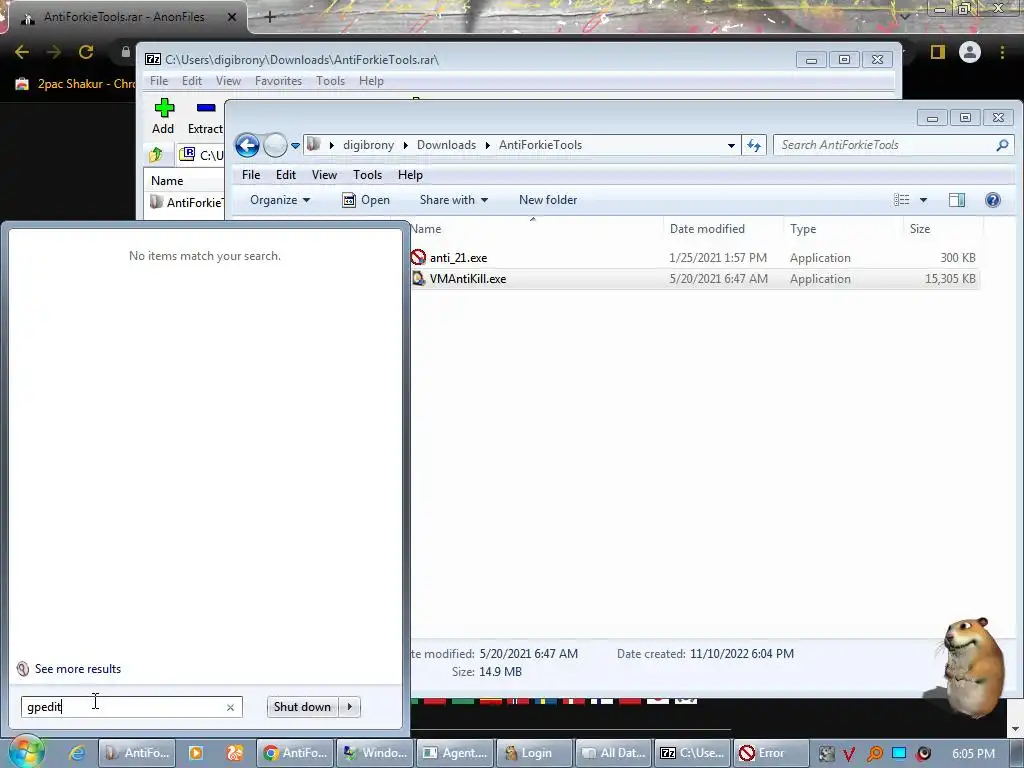The height and width of the screenshot is (768, 1024).
Task: Open the Explorer Help menu
Action: click(x=410, y=175)
